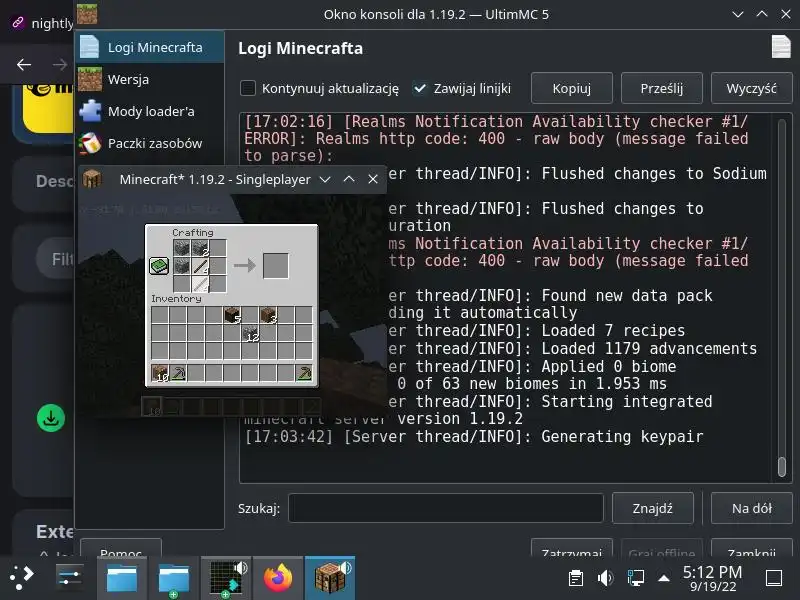This screenshot has width=800, height=600.
Task: Open clipboard tray icon
Action: tap(576, 578)
